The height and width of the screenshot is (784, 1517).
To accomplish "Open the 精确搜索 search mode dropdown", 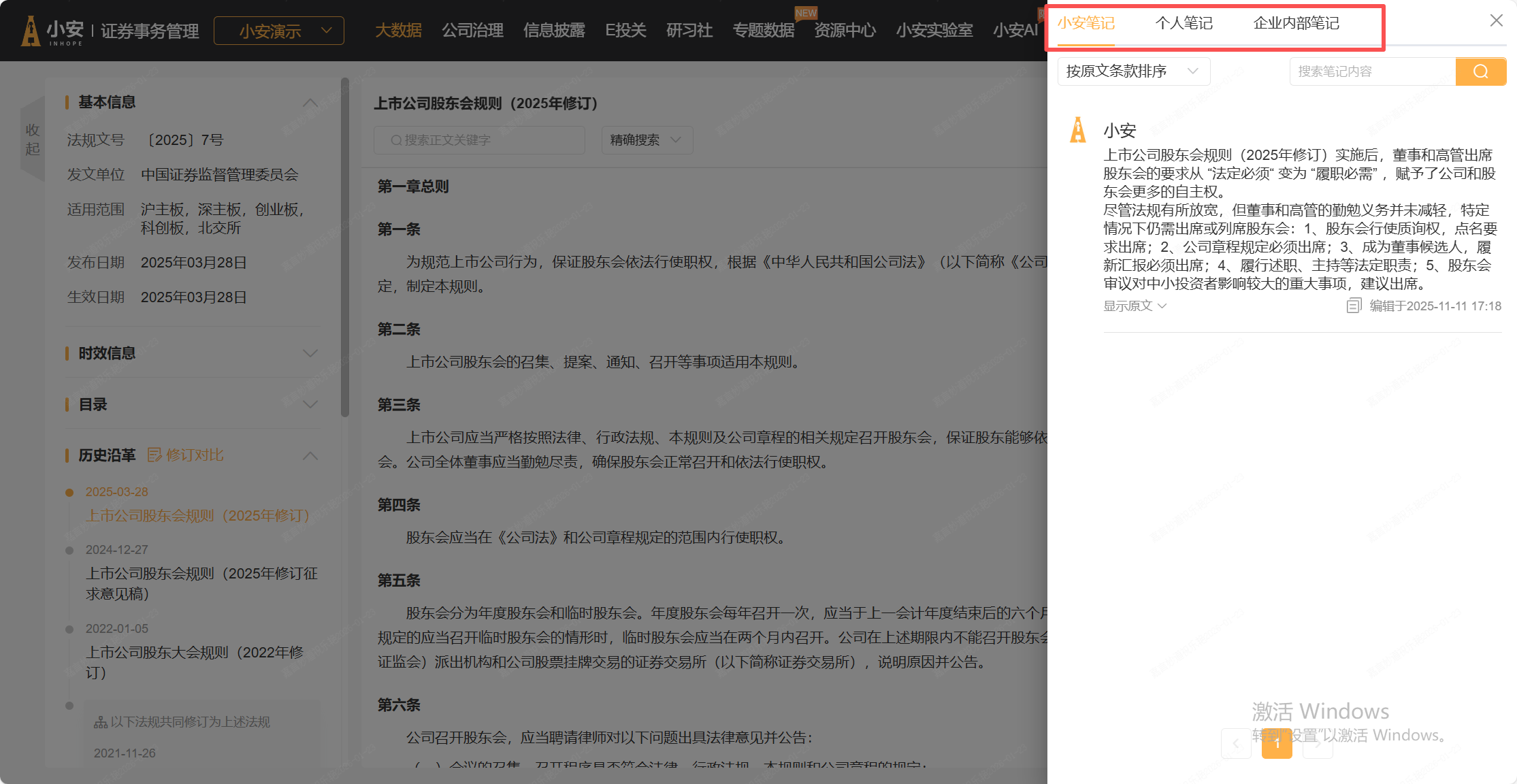I will [647, 140].
